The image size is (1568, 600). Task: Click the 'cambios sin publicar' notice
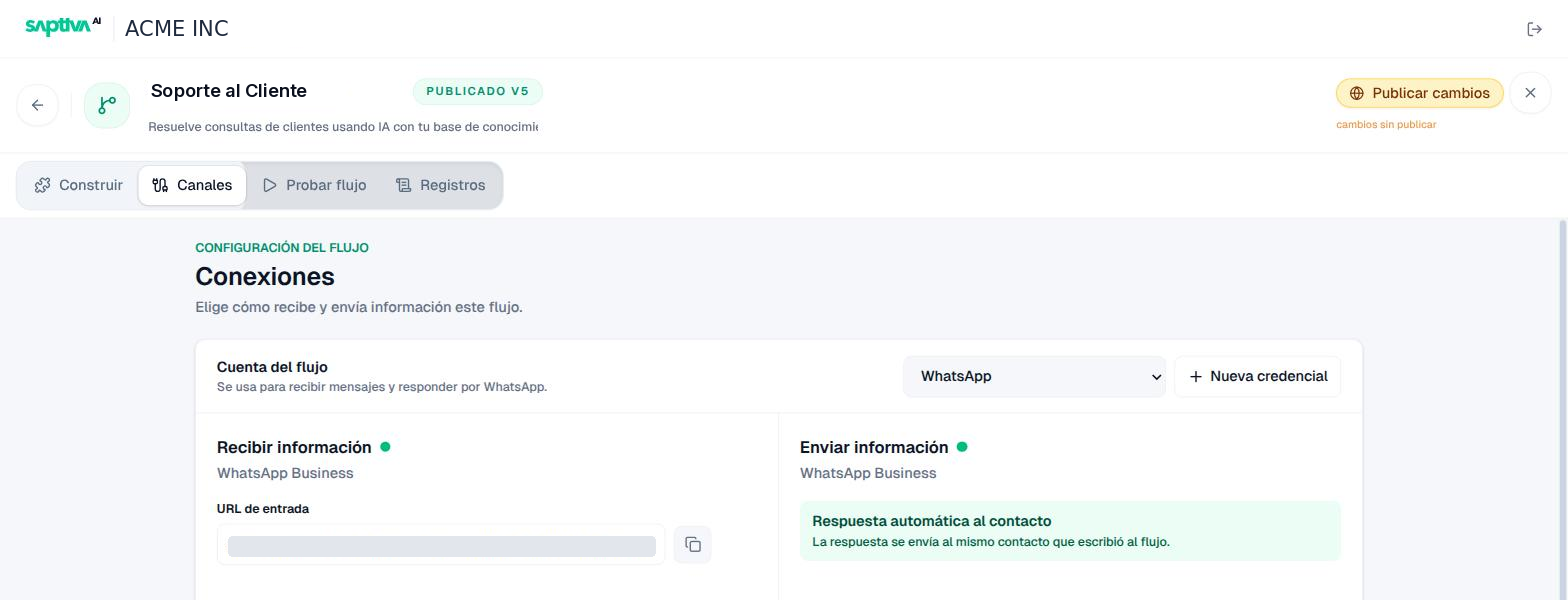[1386, 125]
